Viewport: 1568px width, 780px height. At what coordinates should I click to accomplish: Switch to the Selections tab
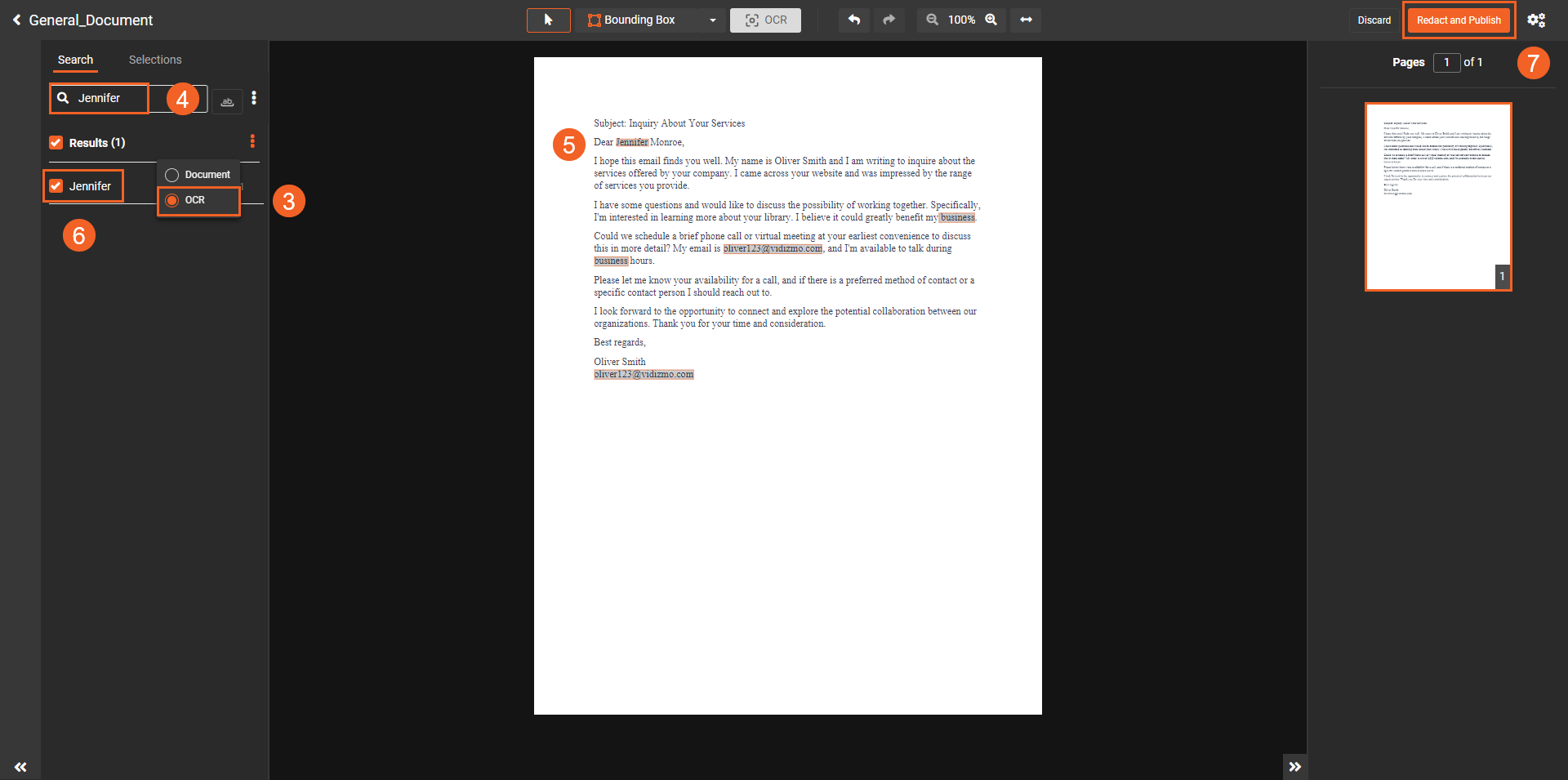click(155, 60)
